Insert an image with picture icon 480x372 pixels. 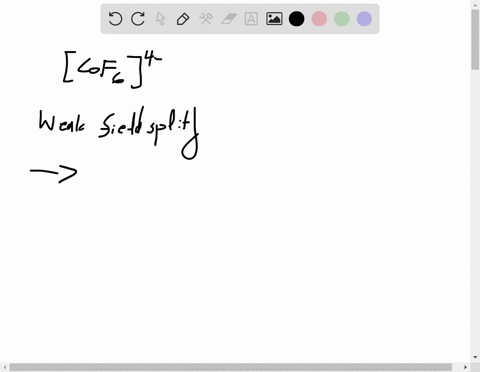(274, 19)
